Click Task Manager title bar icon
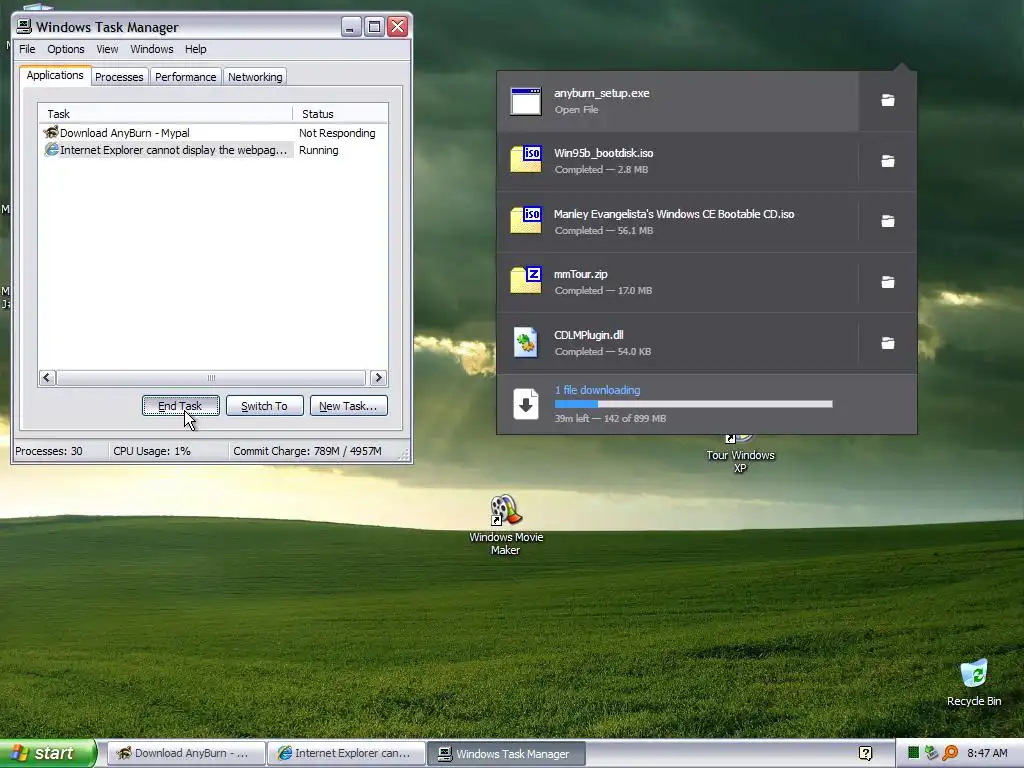 point(24,26)
